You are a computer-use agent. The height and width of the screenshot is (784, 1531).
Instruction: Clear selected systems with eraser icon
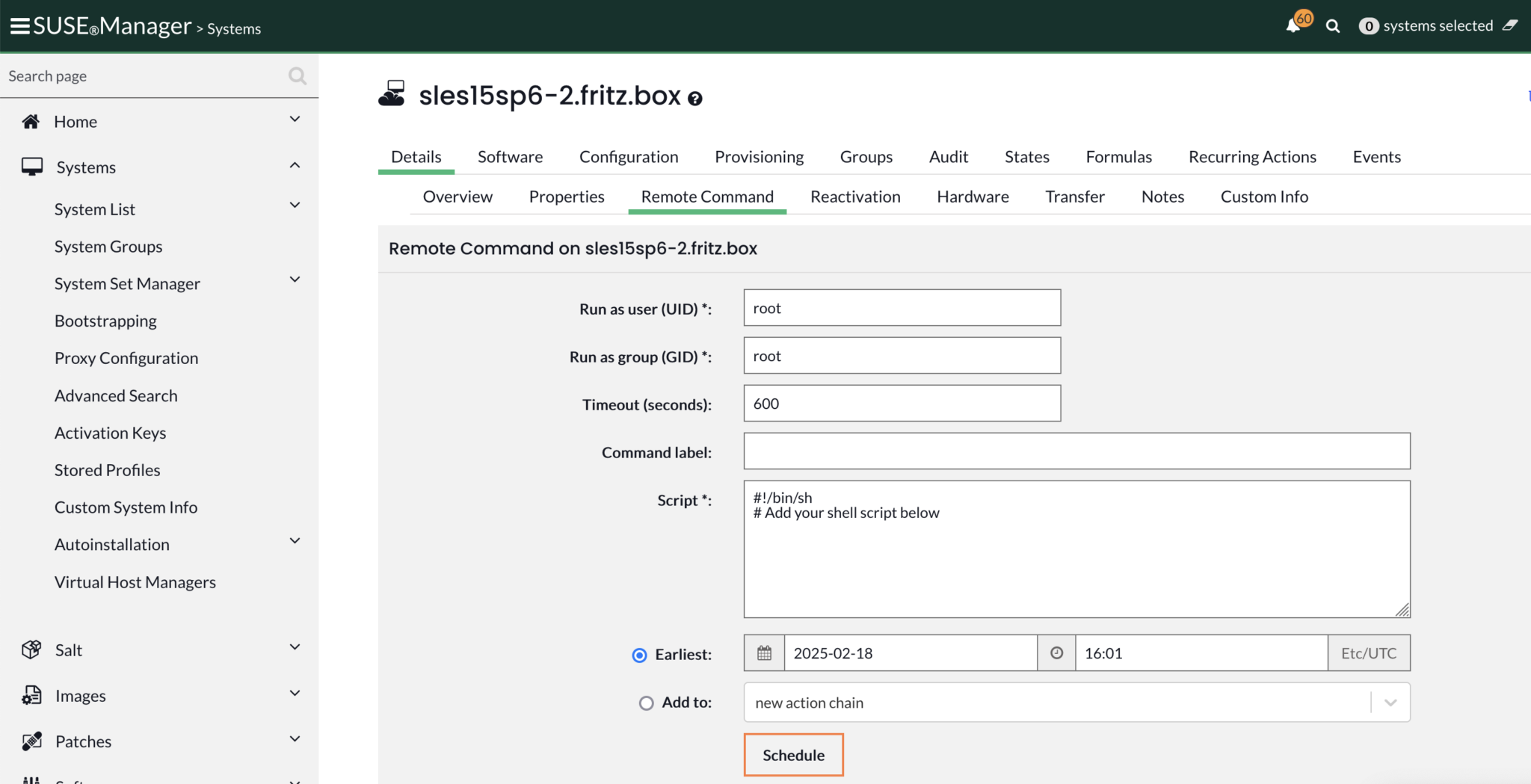coord(1510,25)
